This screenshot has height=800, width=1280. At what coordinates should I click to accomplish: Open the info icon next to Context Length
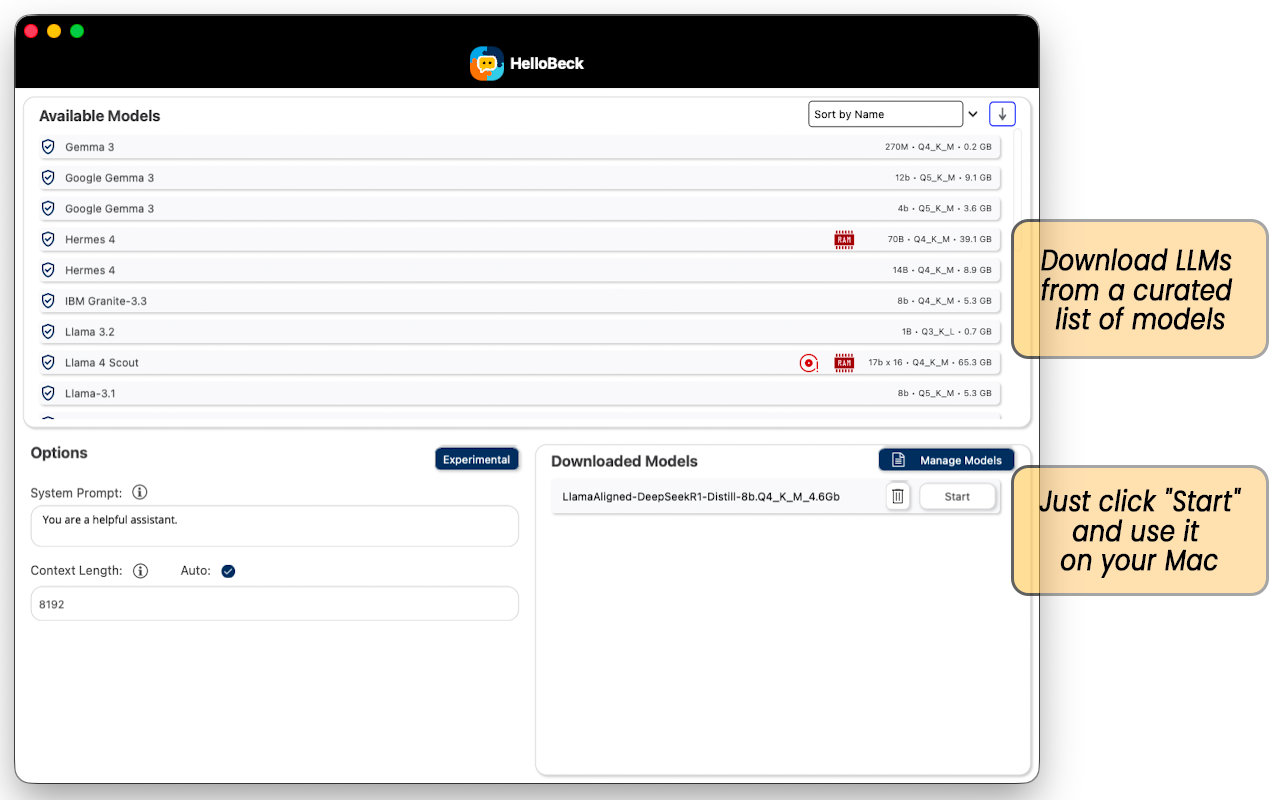(140, 571)
